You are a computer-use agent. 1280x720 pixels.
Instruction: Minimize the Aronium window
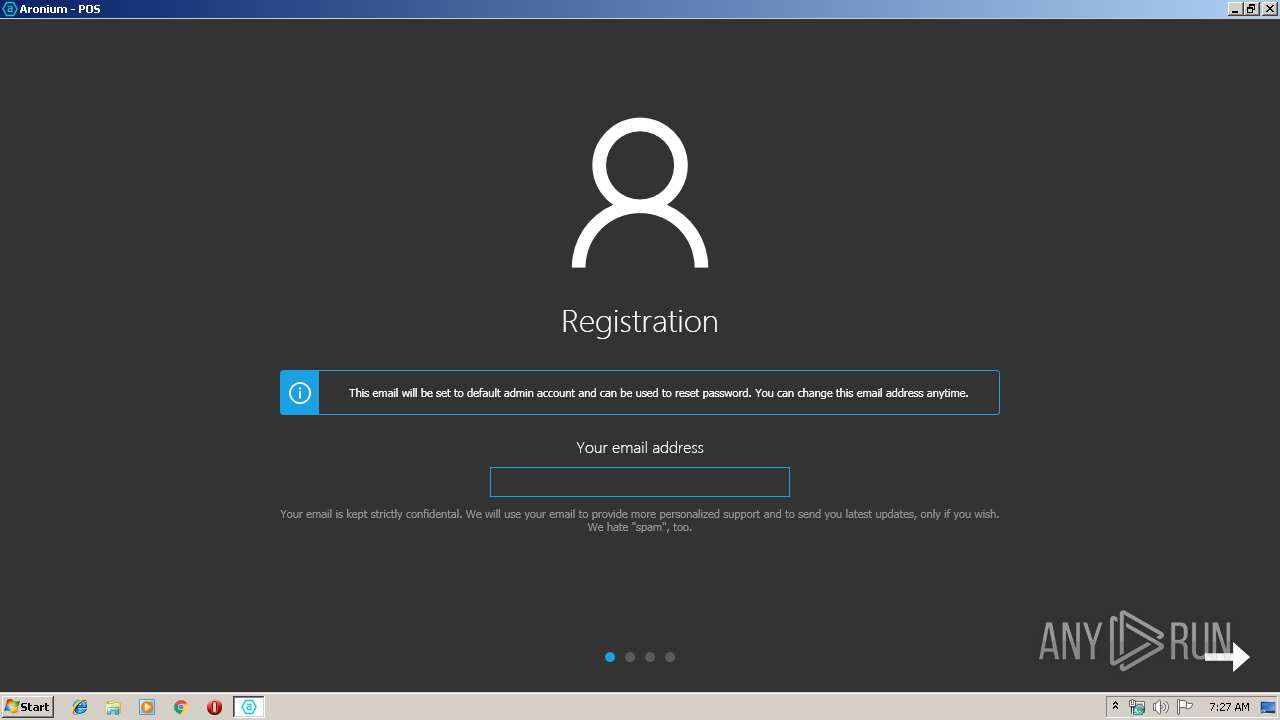tap(1235, 9)
